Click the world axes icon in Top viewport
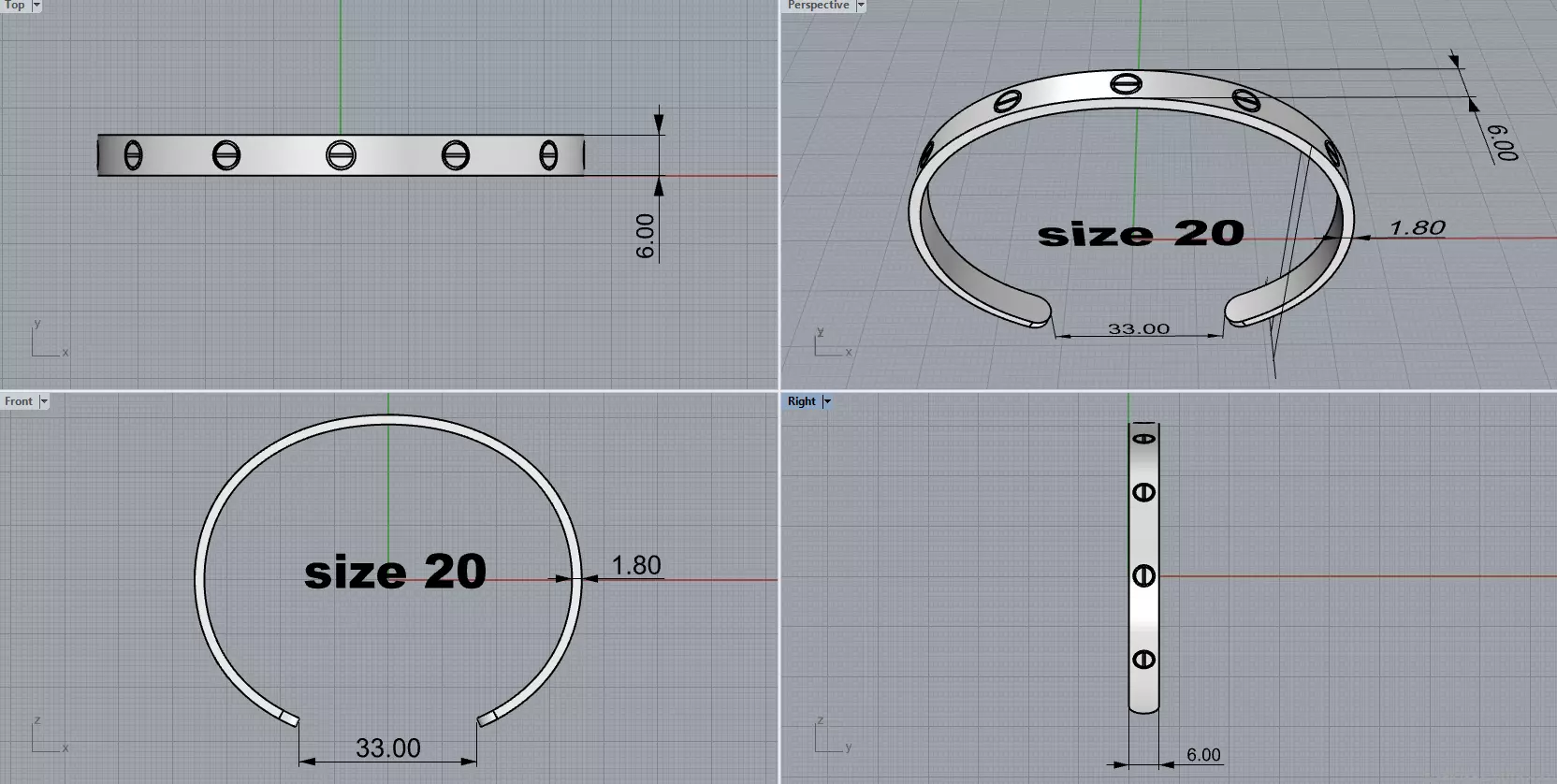1557x784 pixels. point(49,339)
